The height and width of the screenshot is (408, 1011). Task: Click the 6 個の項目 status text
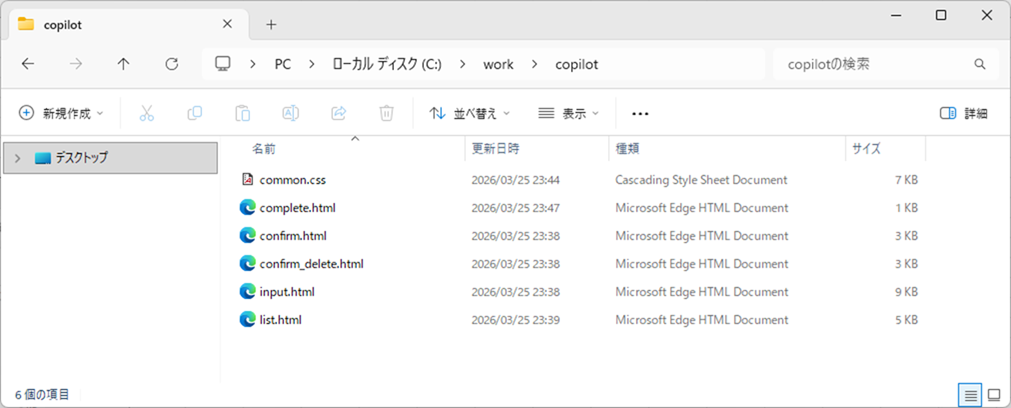tap(42, 394)
